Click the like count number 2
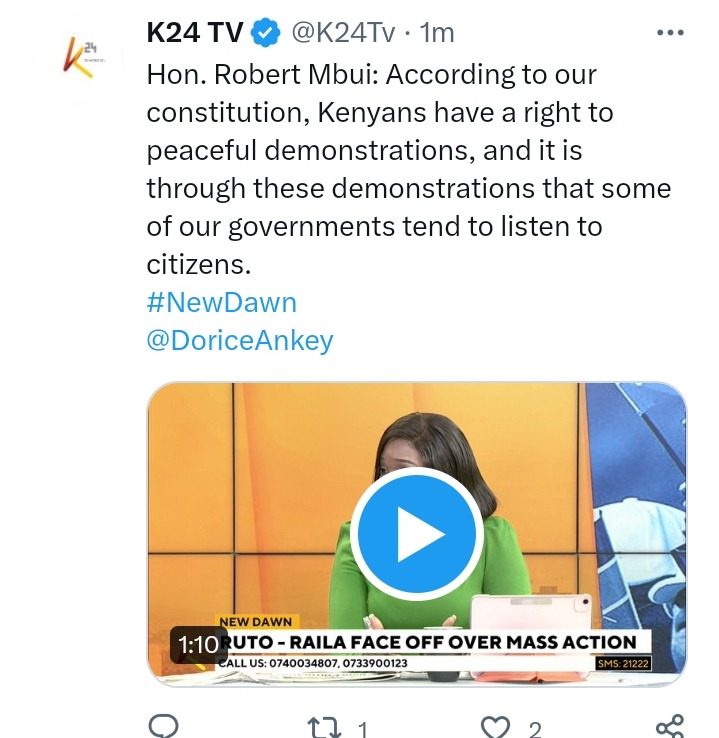Screen dimensions: 719x738 (535, 730)
